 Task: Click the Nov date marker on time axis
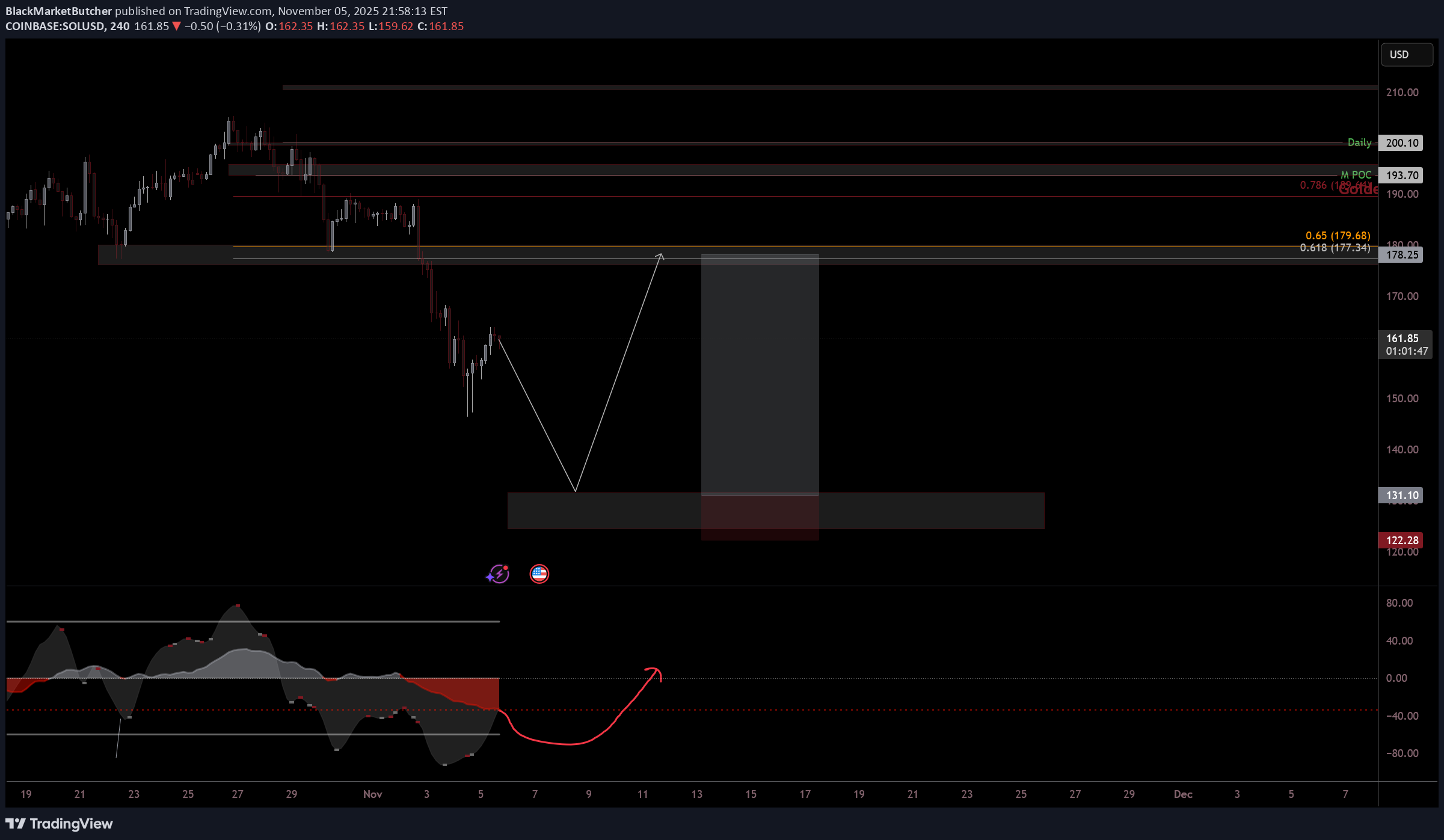[x=372, y=794]
